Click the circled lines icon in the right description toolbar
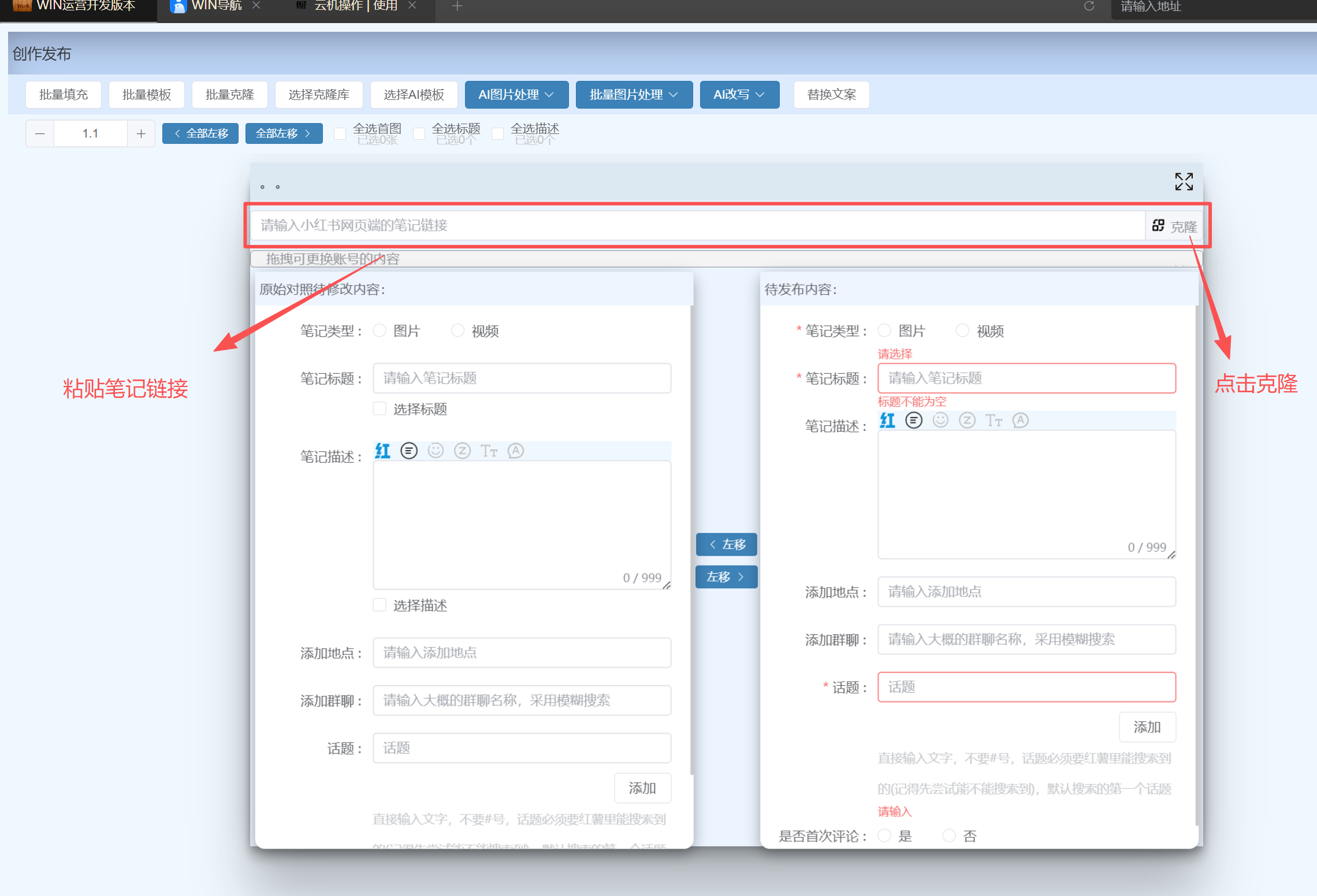The width and height of the screenshot is (1317, 896). pos(914,421)
